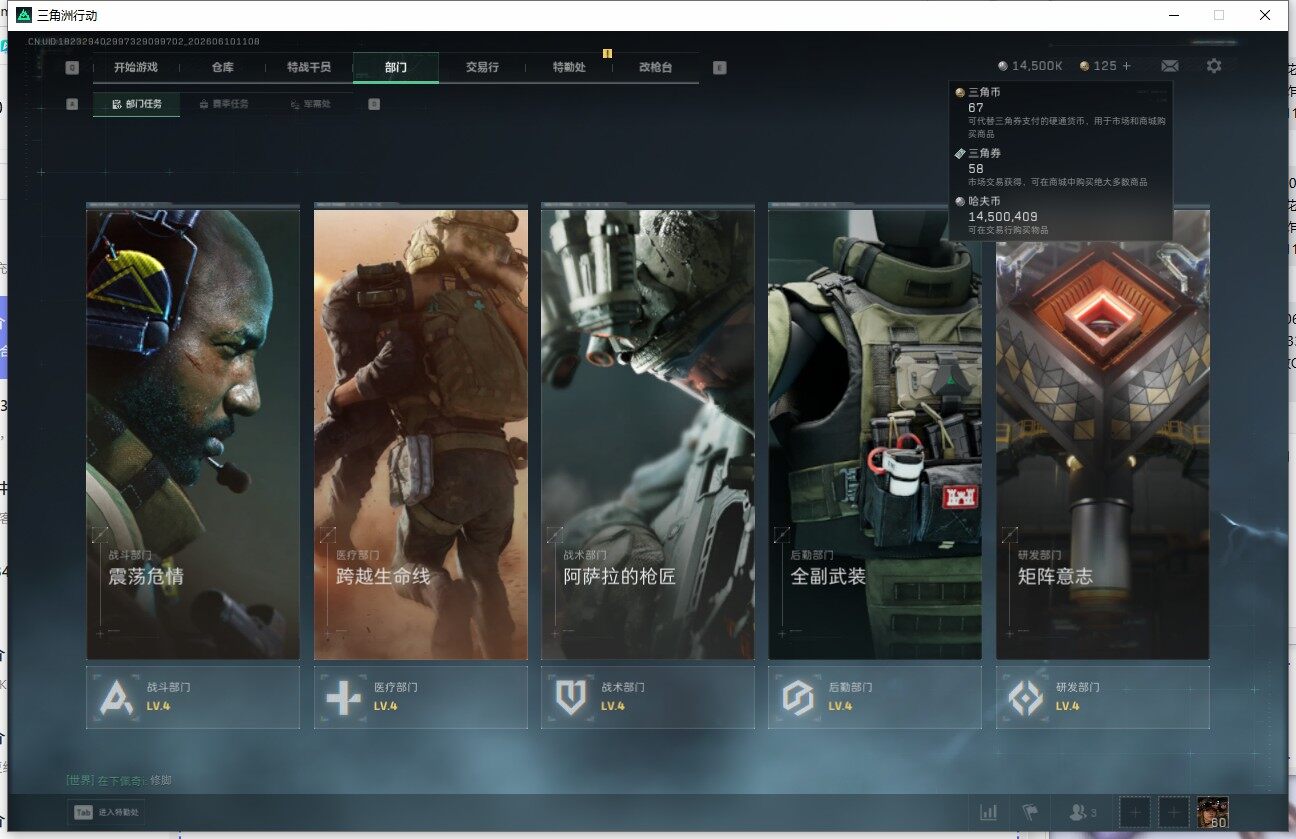Click the 医疗部门 cross emblem icon
Screen dimensions: 1296x839
pyautogui.click(x=343, y=697)
